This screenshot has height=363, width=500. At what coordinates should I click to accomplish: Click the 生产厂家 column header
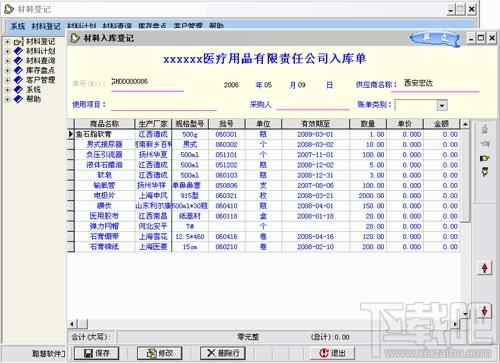coord(153,124)
